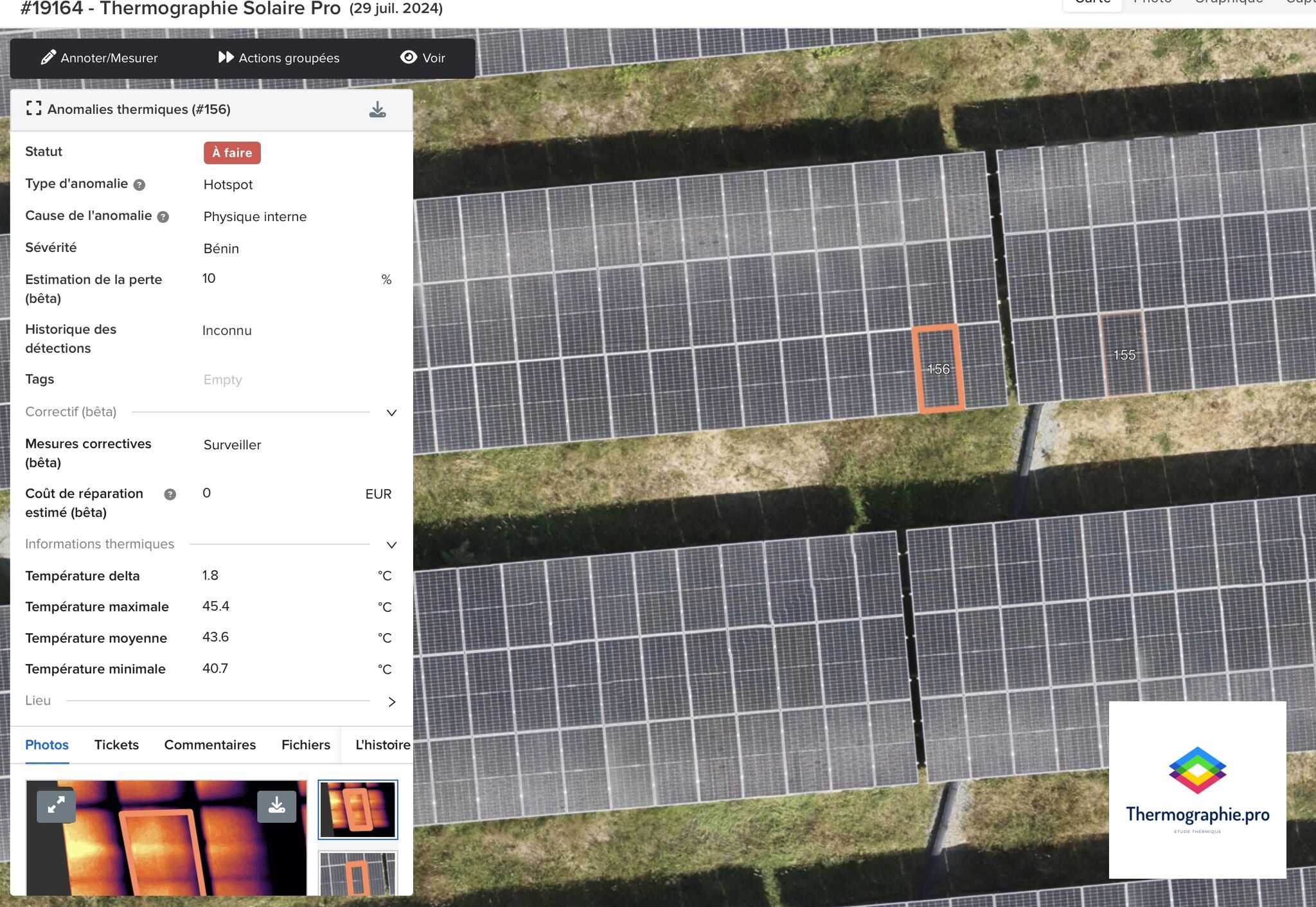1316x907 pixels.
Task: Click the À faire status badge
Action: coord(232,153)
